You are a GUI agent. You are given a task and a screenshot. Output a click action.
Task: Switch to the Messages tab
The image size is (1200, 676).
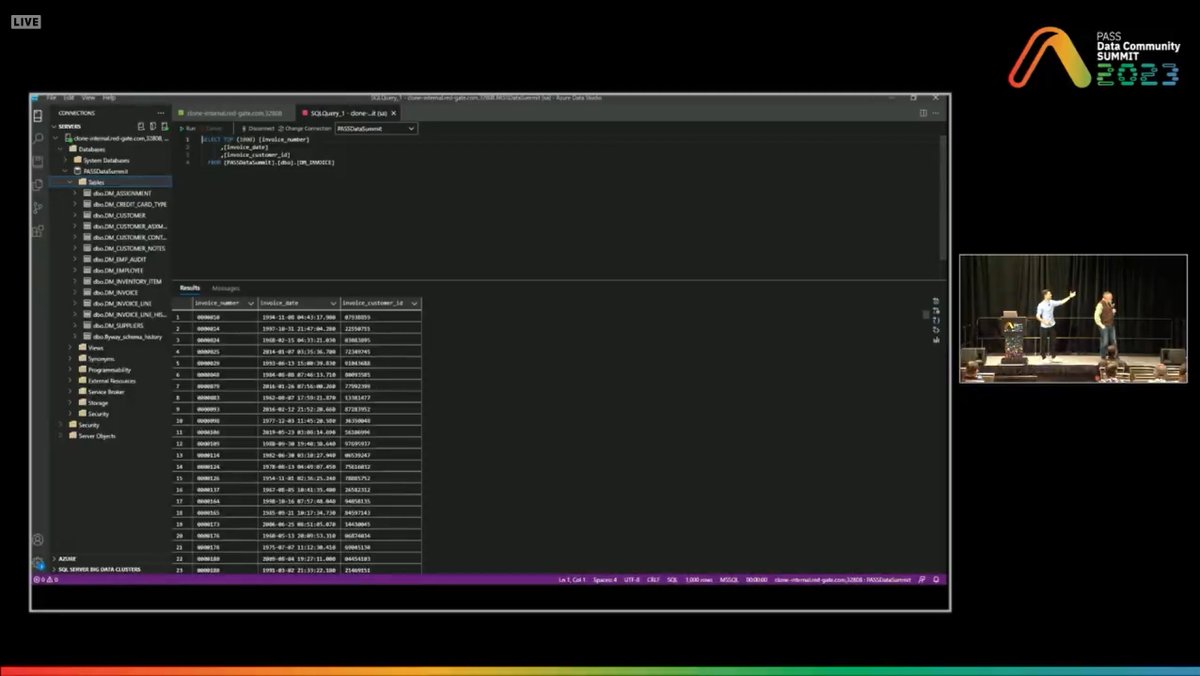(x=225, y=288)
